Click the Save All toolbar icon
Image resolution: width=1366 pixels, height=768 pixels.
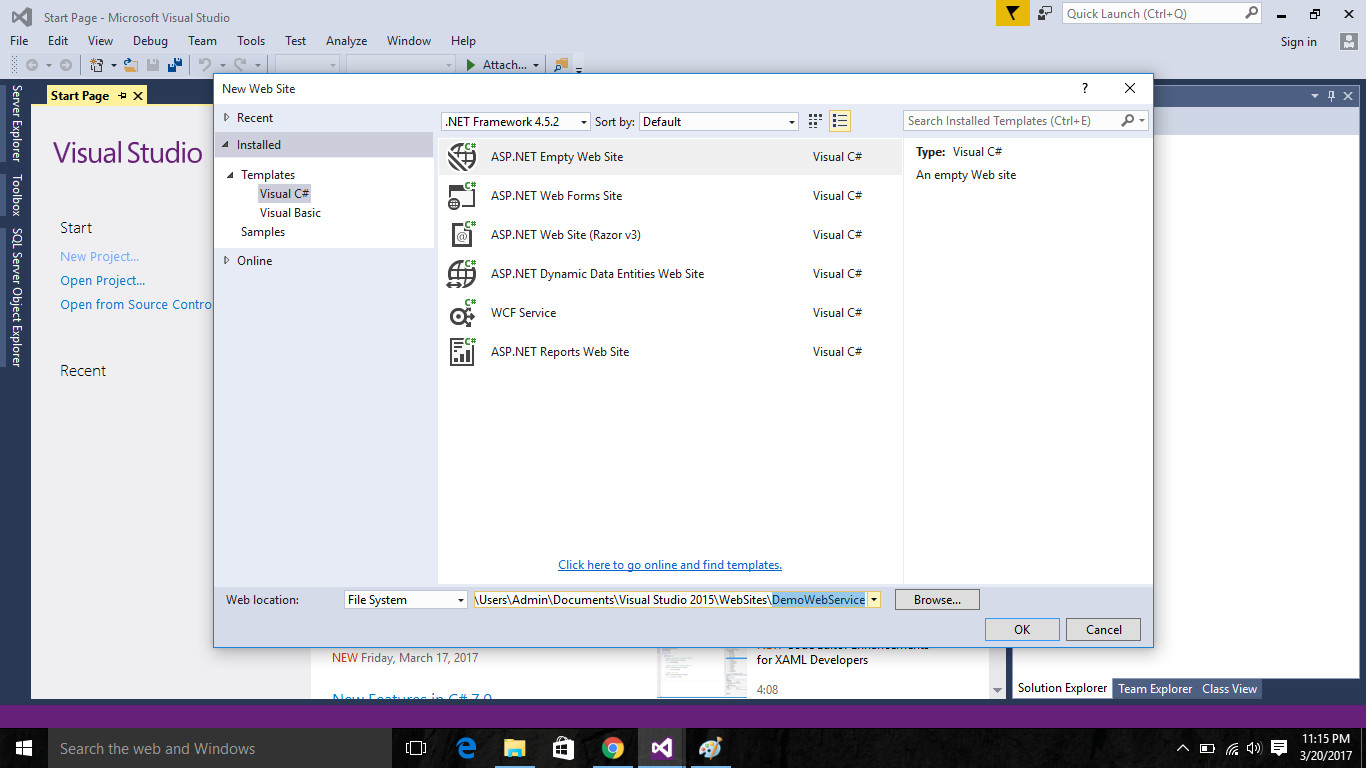(x=175, y=65)
